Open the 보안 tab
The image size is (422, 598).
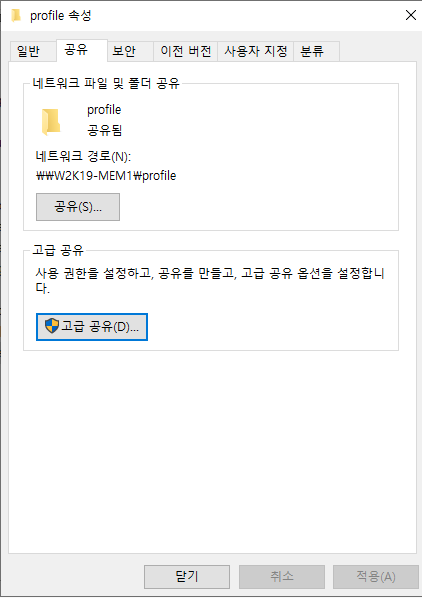click(x=130, y=51)
